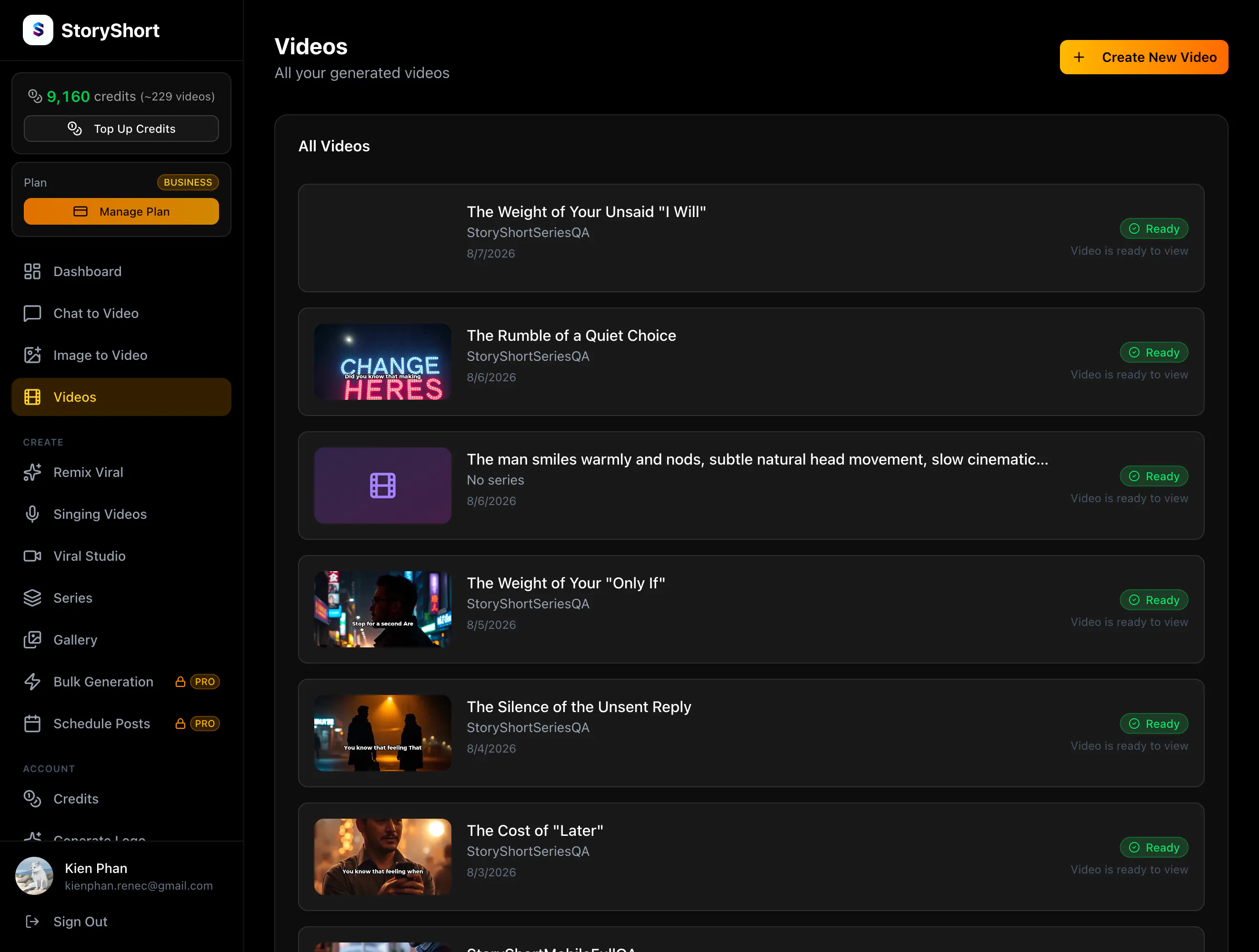Click the Create New Video button

click(1144, 57)
